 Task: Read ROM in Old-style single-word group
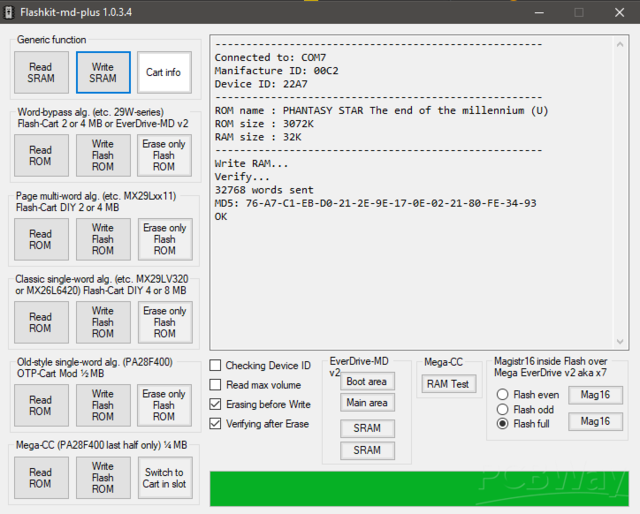coord(41,405)
